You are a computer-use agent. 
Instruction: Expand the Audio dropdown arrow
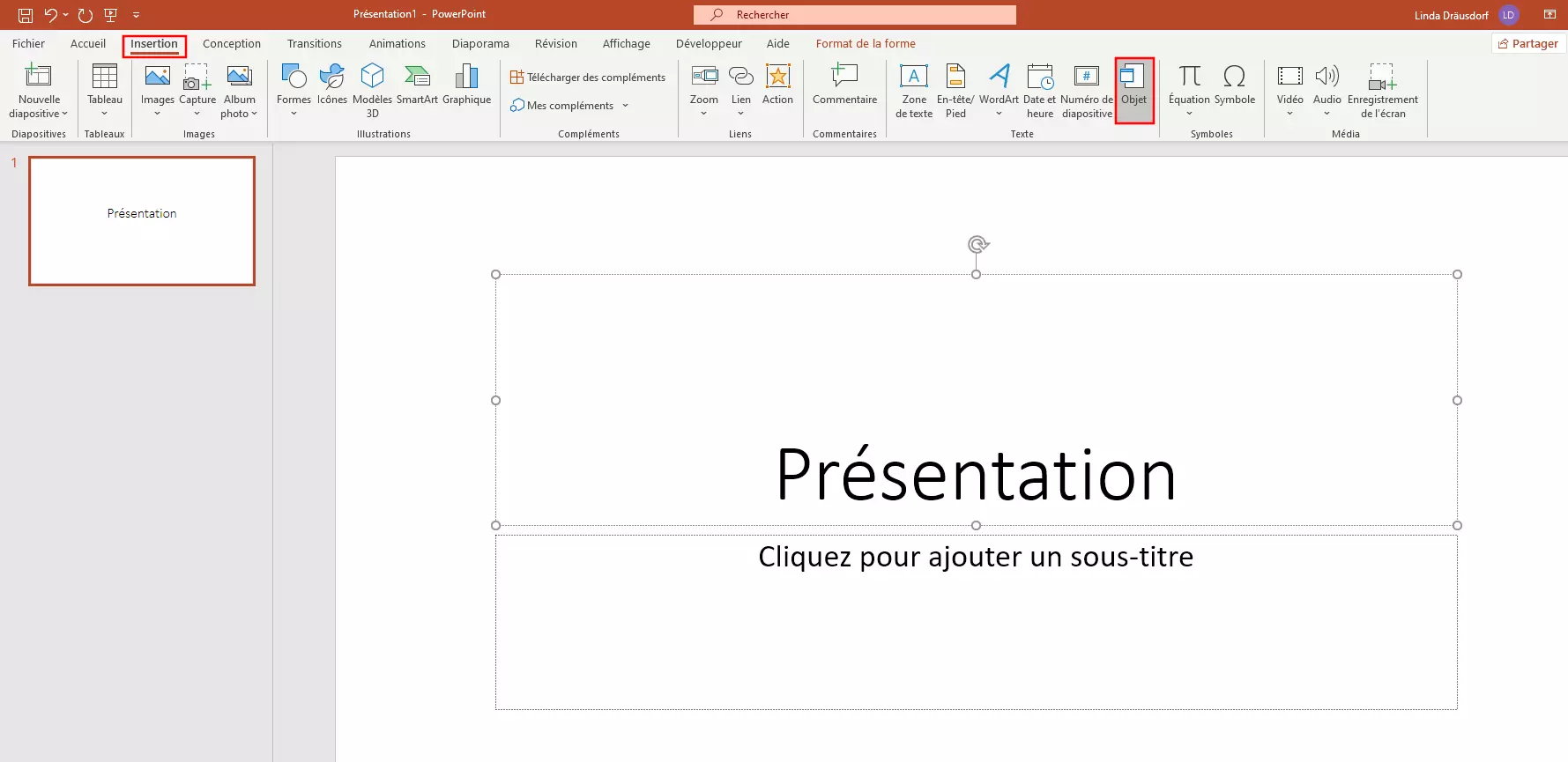point(1326,114)
